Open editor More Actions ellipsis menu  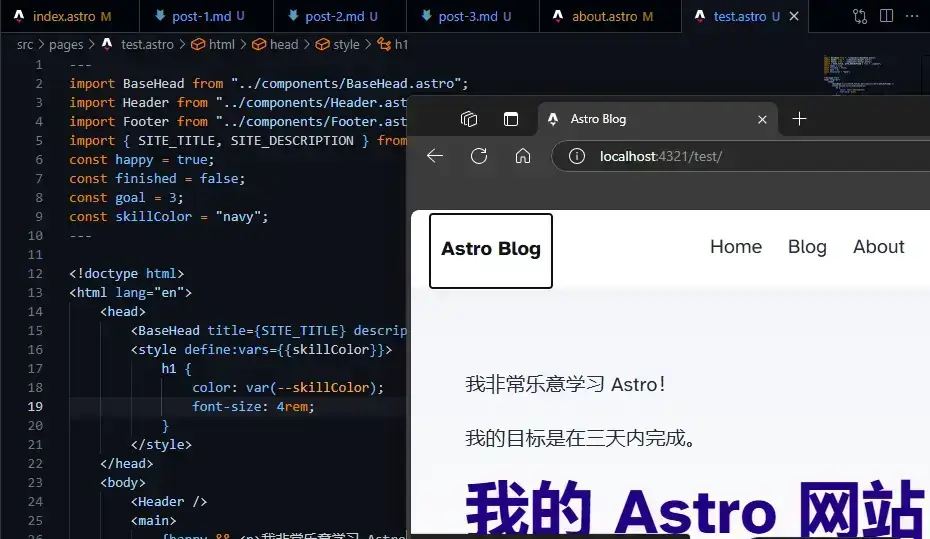(912, 16)
